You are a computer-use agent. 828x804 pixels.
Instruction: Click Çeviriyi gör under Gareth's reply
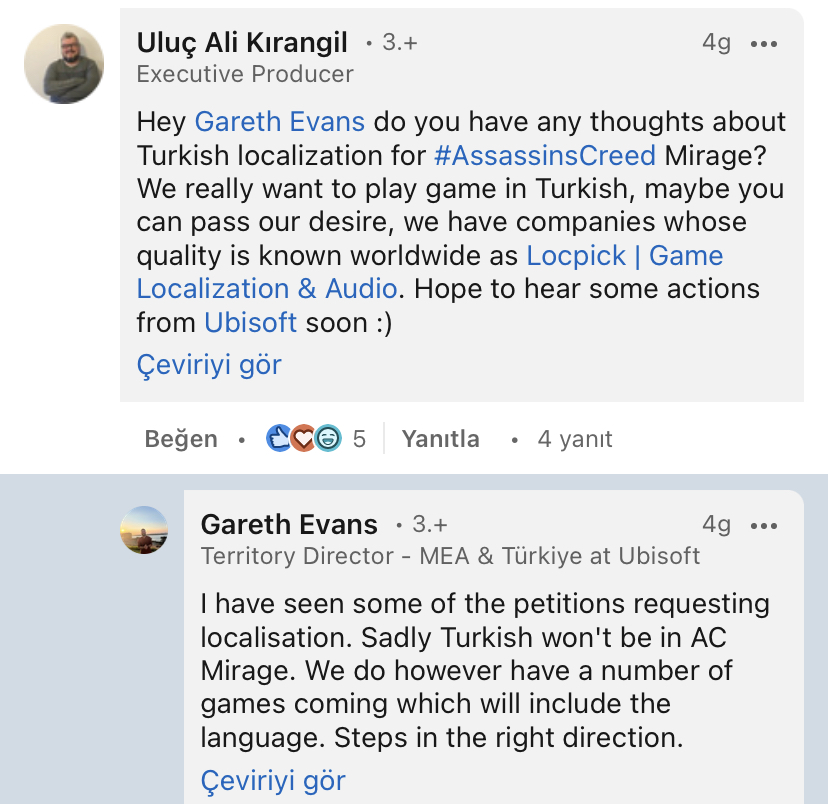pos(273,780)
